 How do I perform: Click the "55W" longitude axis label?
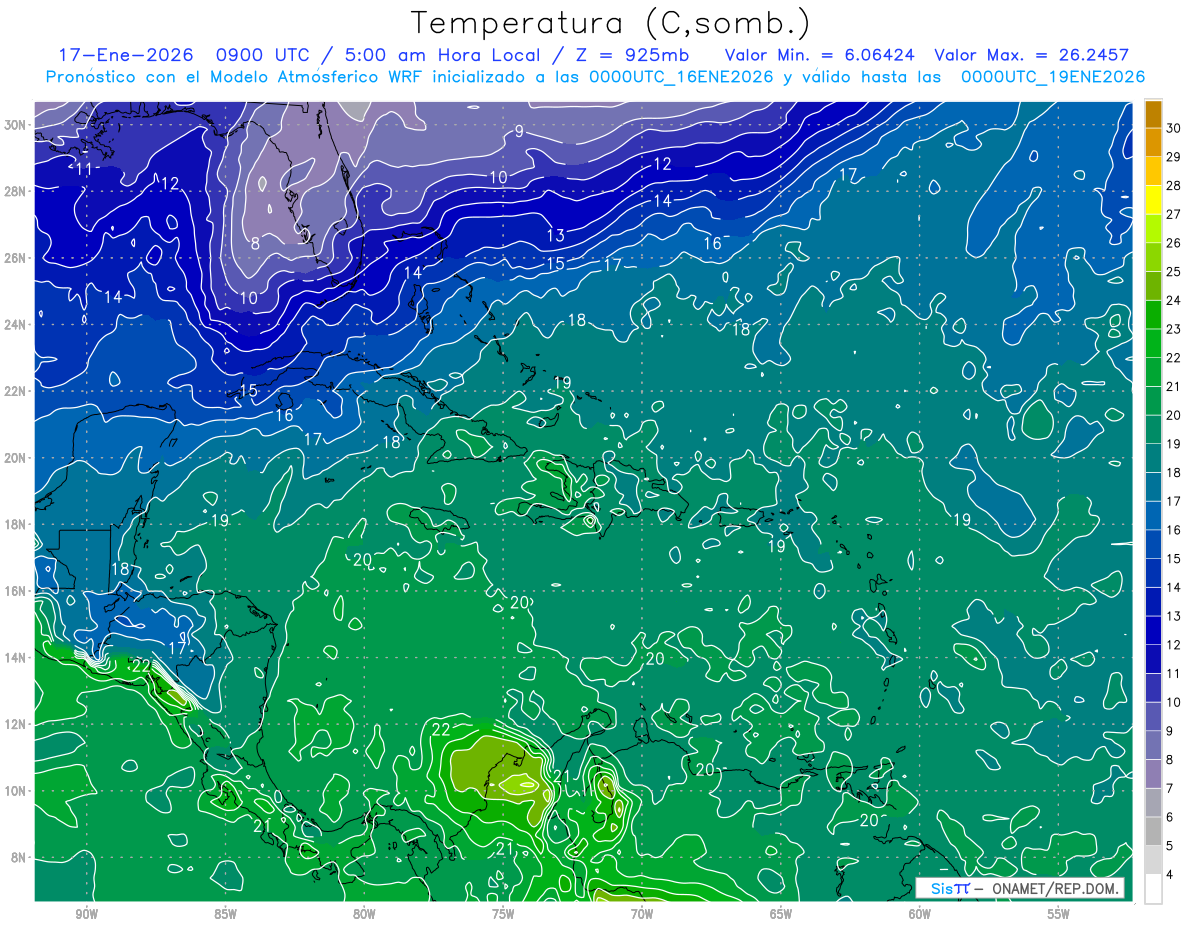[1059, 914]
